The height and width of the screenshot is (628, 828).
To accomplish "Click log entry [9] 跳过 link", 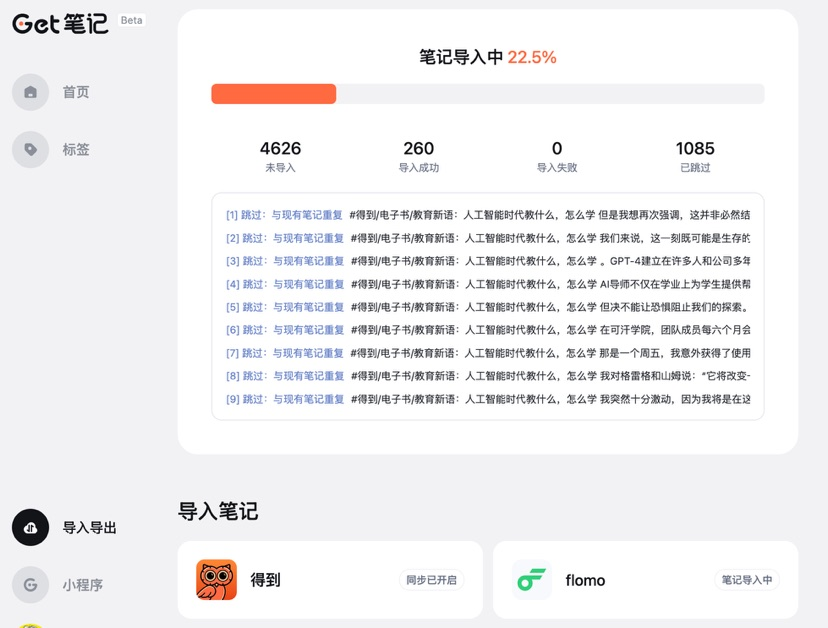I will click(x=284, y=399).
